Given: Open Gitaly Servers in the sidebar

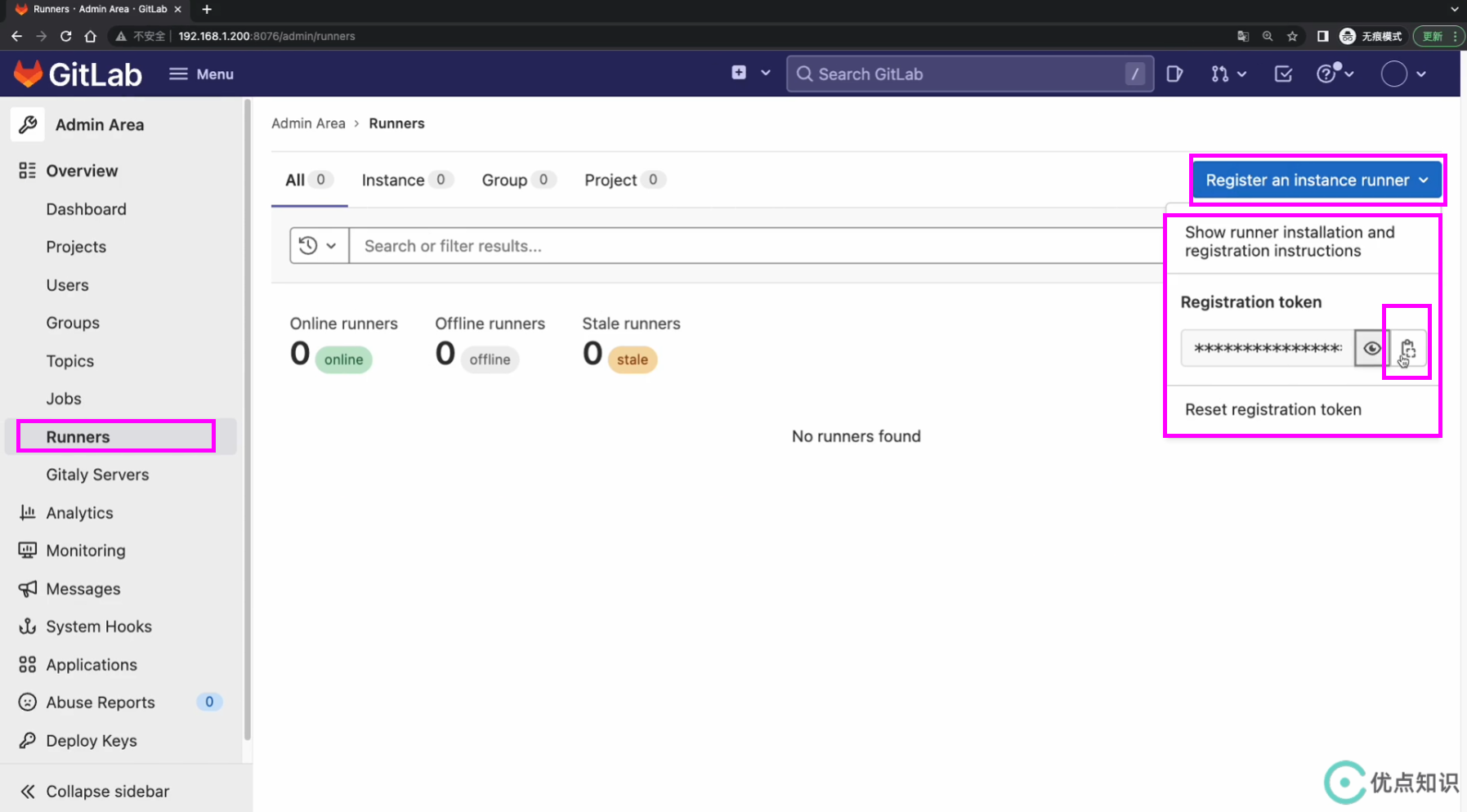Looking at the screenshot, I should coord(97,475).
